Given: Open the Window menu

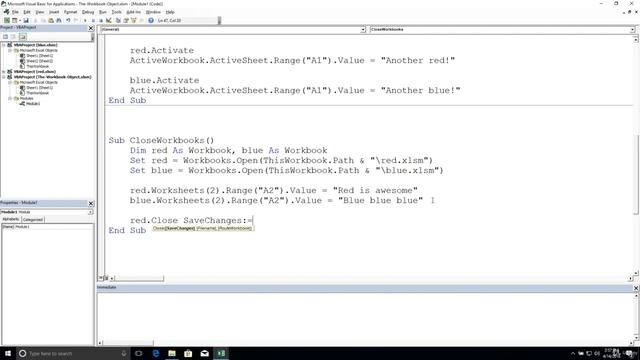Looking at the screenshot, I should pos(153,12).
